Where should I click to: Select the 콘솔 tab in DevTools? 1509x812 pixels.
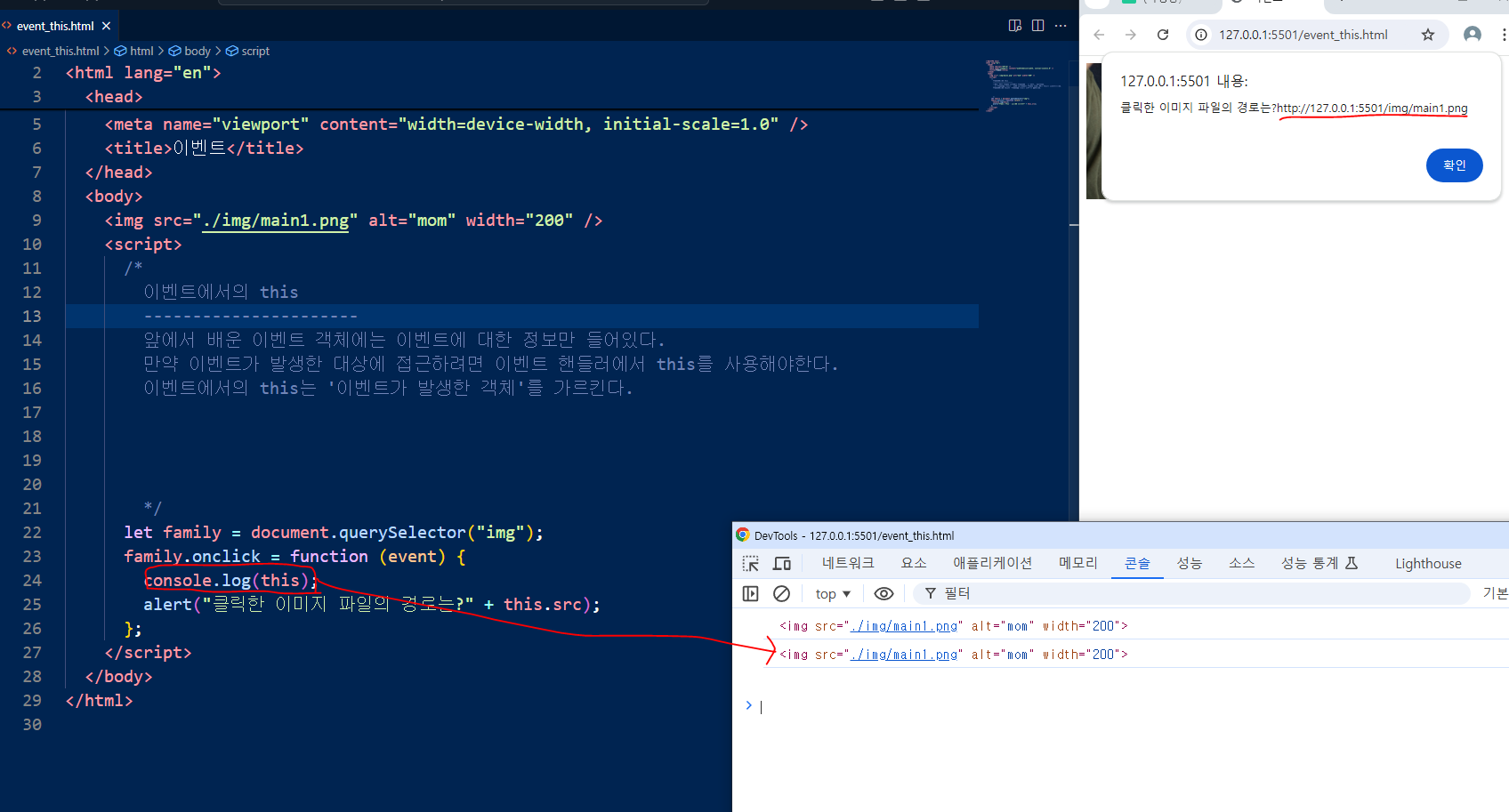click(x=1137, y=563)
